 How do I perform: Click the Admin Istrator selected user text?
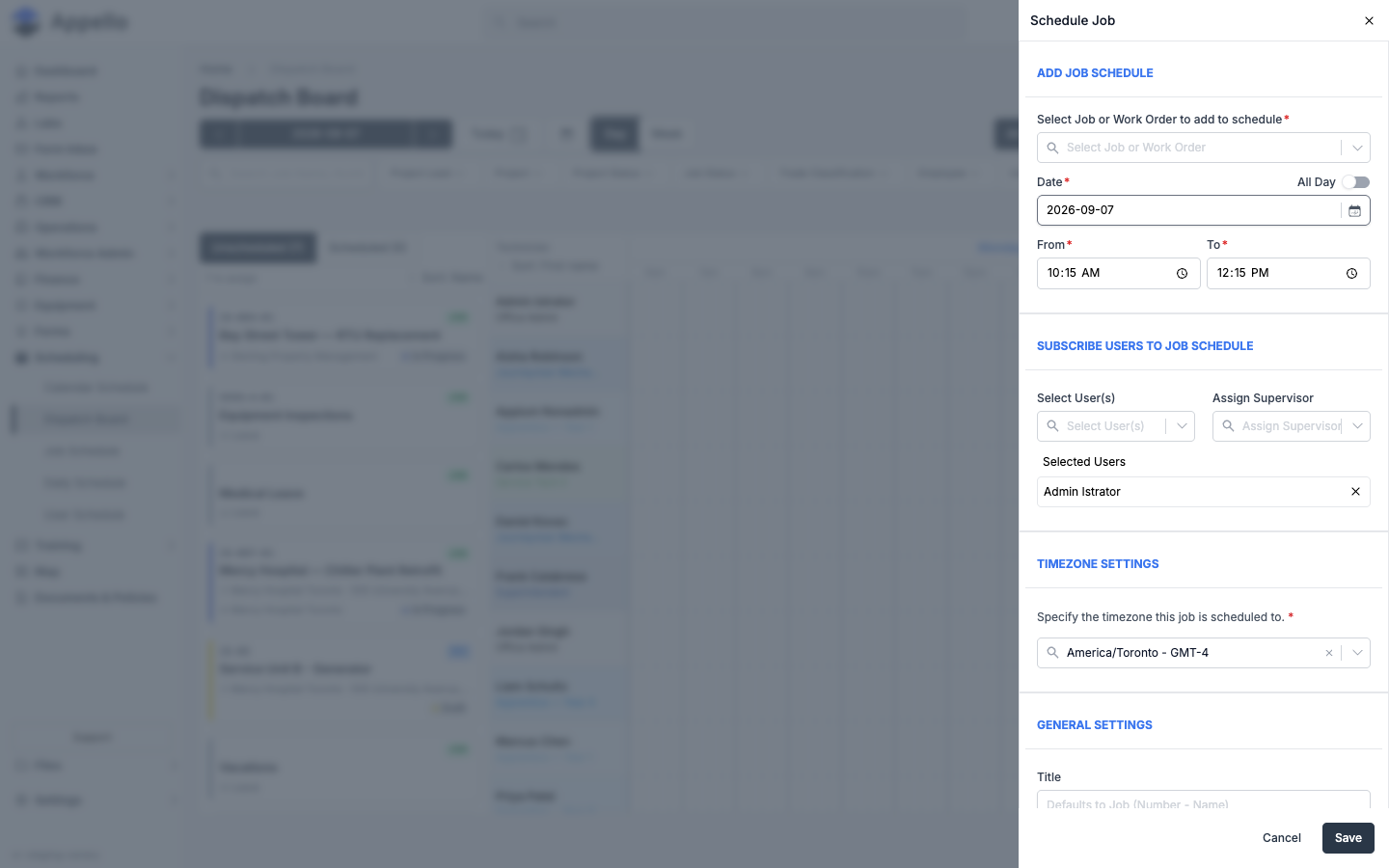pos(1081,492)
